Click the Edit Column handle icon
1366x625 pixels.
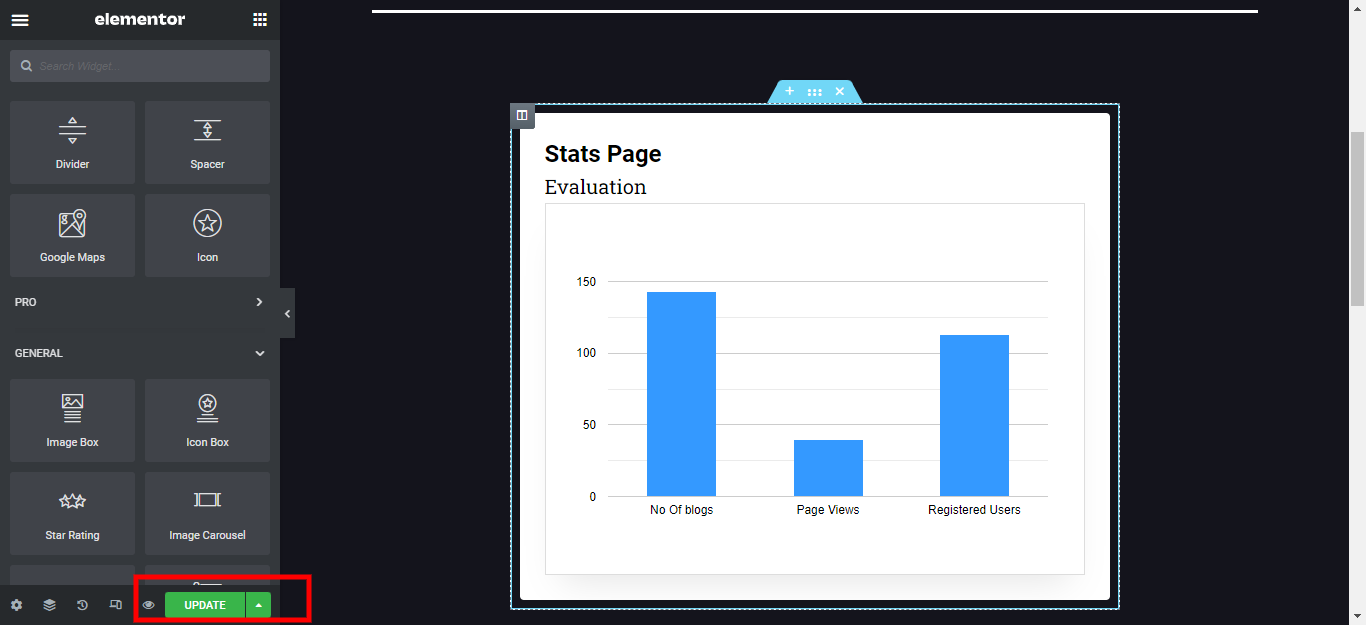(x=522, y=116)
